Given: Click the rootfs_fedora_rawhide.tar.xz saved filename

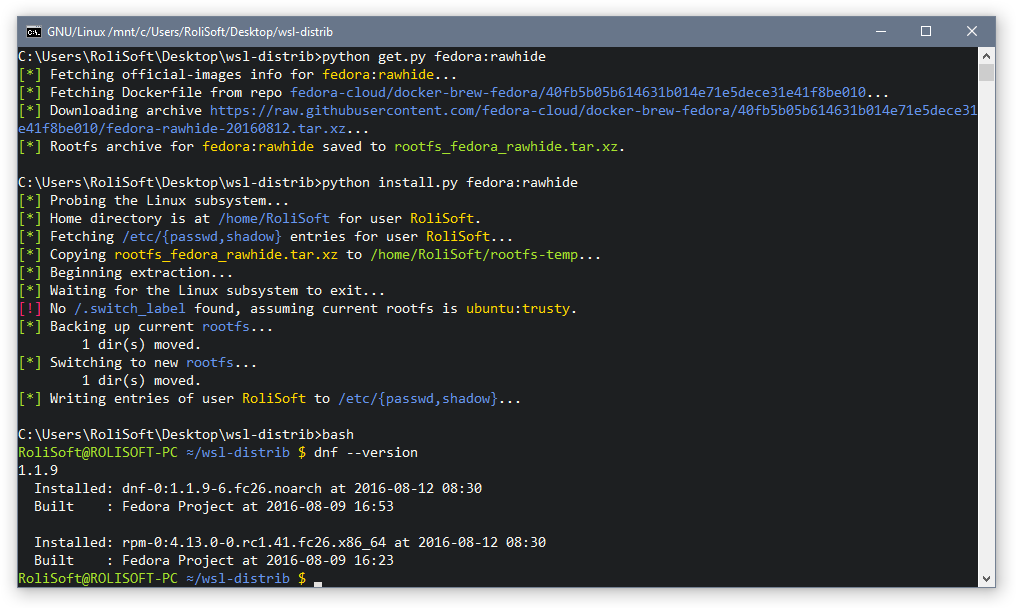Looking at the screenshot, I should (506, 146).
